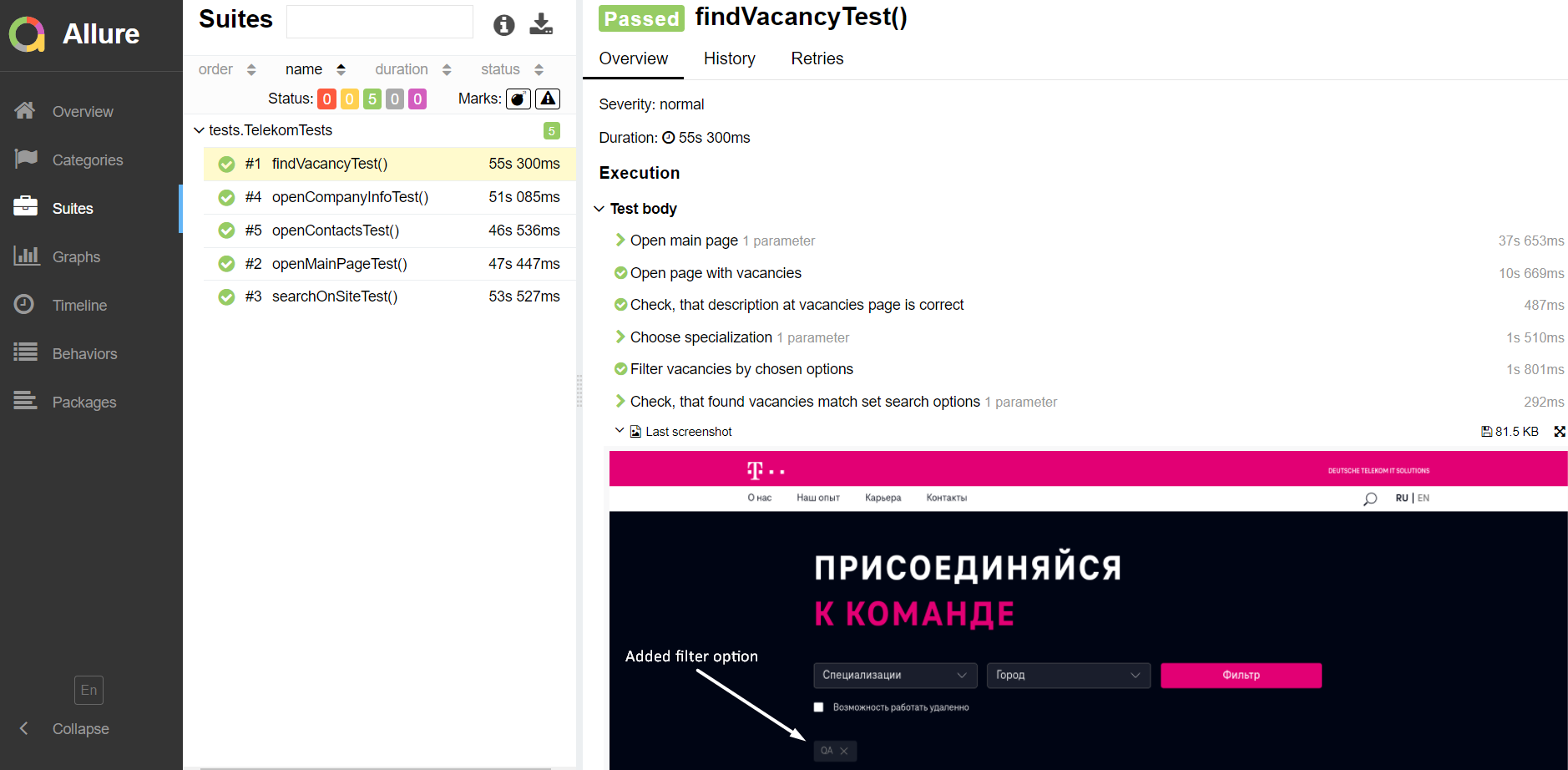The height and width of the screenshot is (770, 1568).
Task: Collapse Last screenshot attachment
Action: point(620,431)
